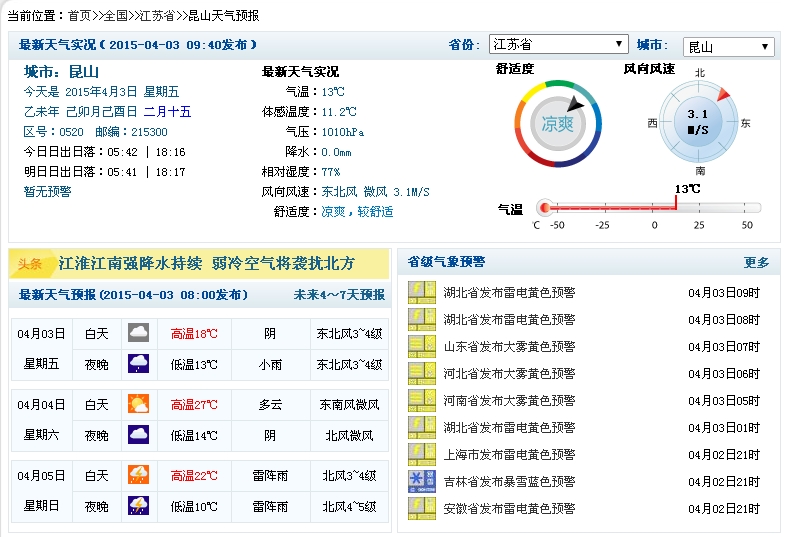Click 高温27℃ for 04月04日
The width and height of the screenshot is (792, 537).
point(194,405)
